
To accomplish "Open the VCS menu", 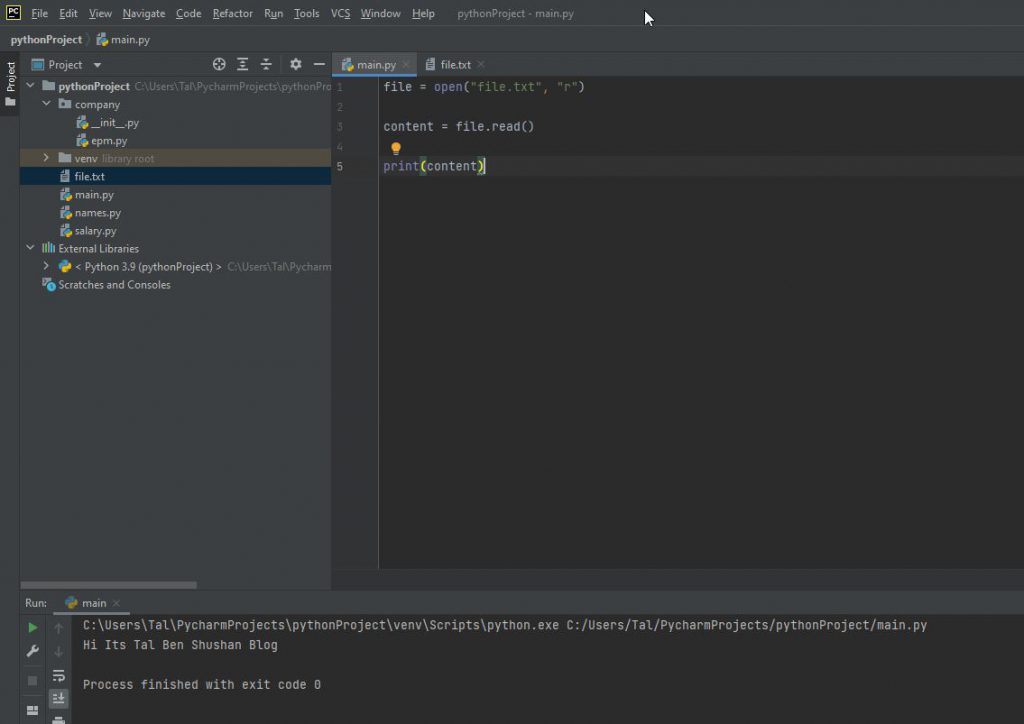I will (x=340, y=13).
